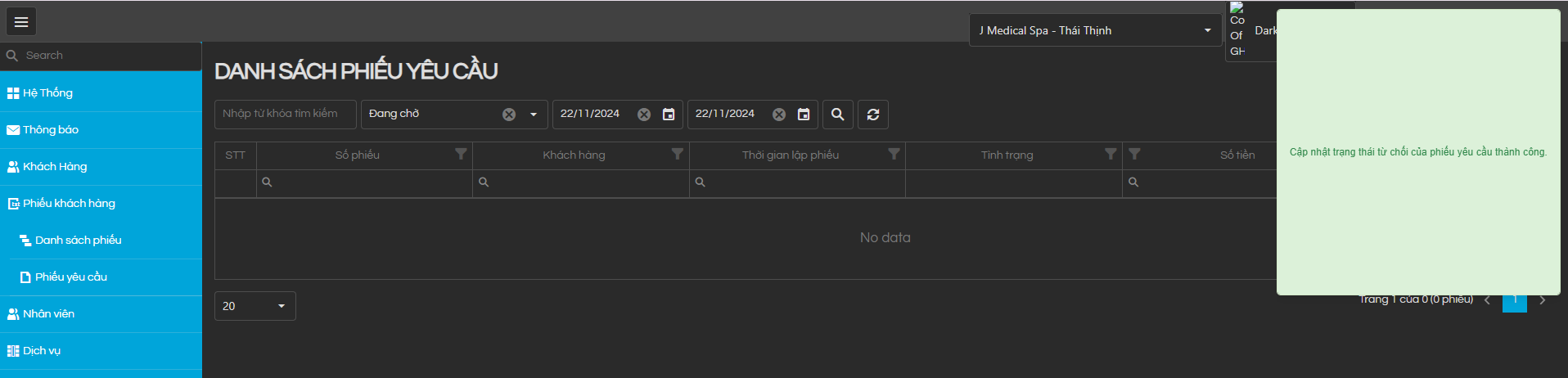Viewport: 1568px width, 378px height.
Task: Clear the second date 22/11/2024
Action: [x=779, y=115]
